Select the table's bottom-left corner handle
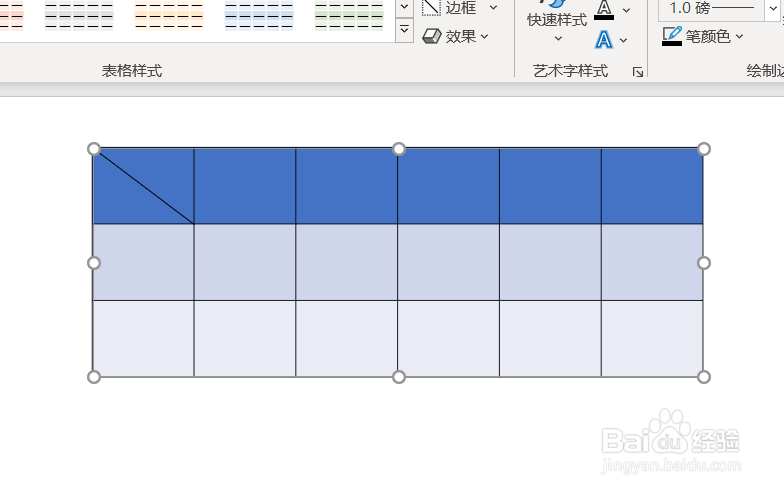Screen dimensions: 784x493 94,377
